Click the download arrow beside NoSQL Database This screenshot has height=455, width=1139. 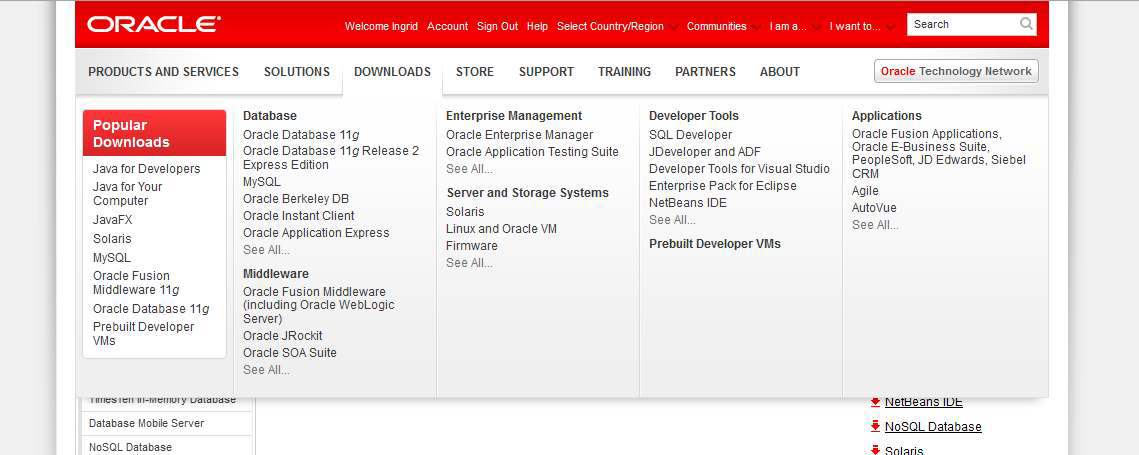tap(875, 426)
